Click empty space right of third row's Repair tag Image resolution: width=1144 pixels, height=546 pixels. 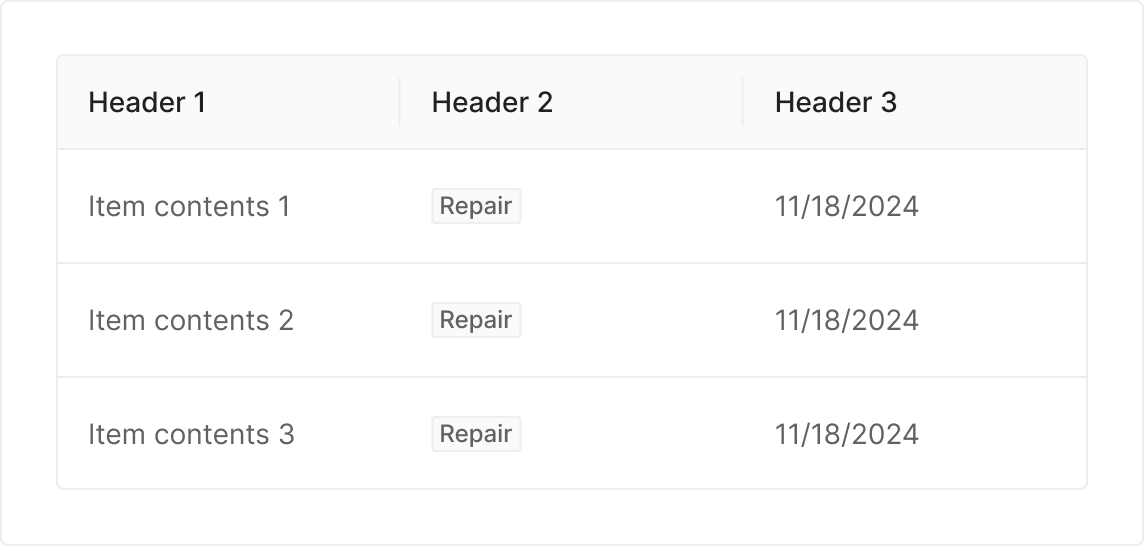[630, 435]
